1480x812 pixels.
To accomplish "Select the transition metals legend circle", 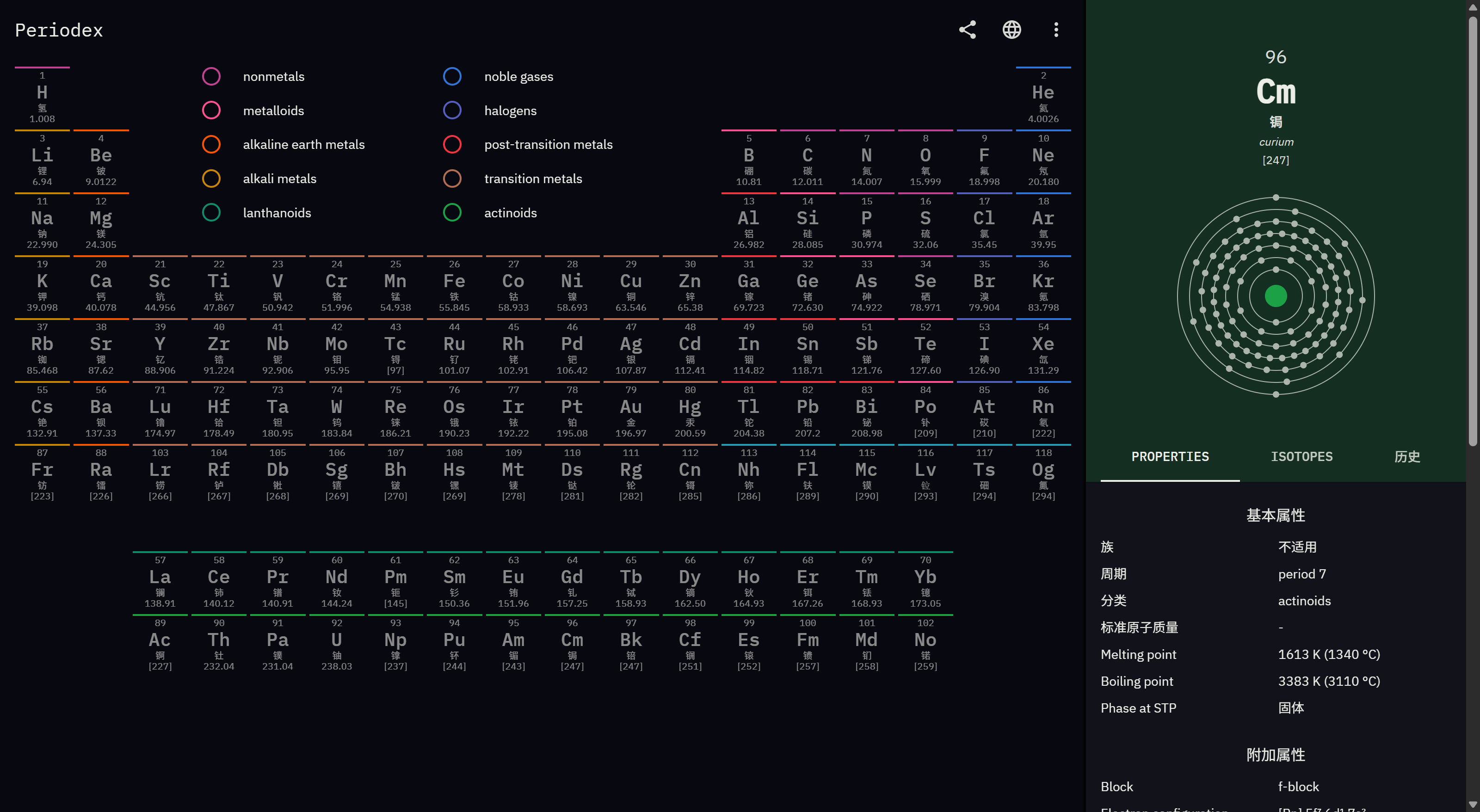I will coord(452,178).
